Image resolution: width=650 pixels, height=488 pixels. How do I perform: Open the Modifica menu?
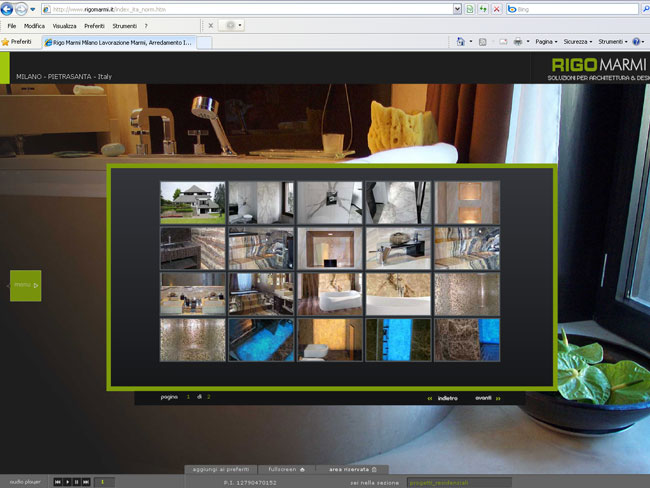click(34, 26)
